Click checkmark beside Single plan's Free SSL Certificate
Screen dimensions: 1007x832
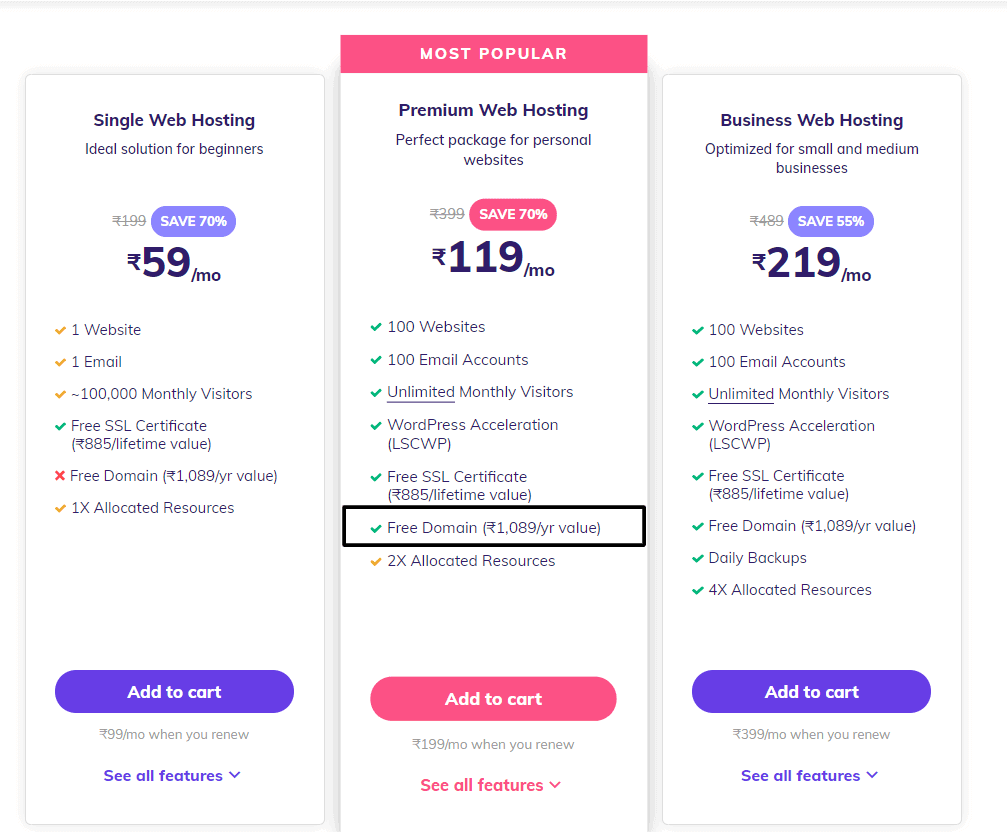[x=60, y=426]
